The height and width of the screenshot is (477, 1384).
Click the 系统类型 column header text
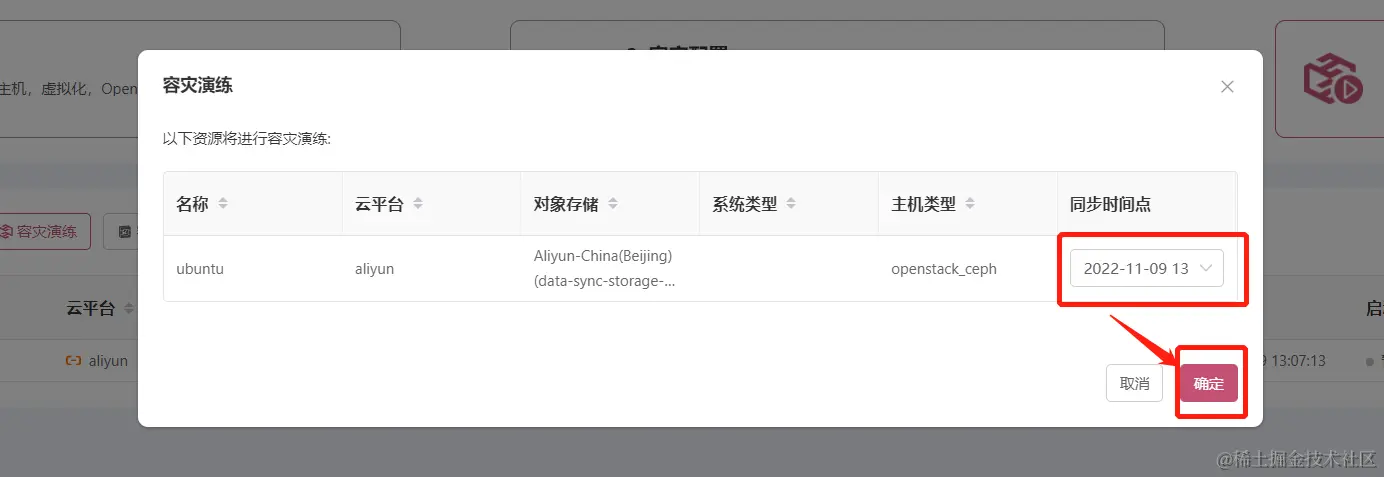(x=745, y=204)
